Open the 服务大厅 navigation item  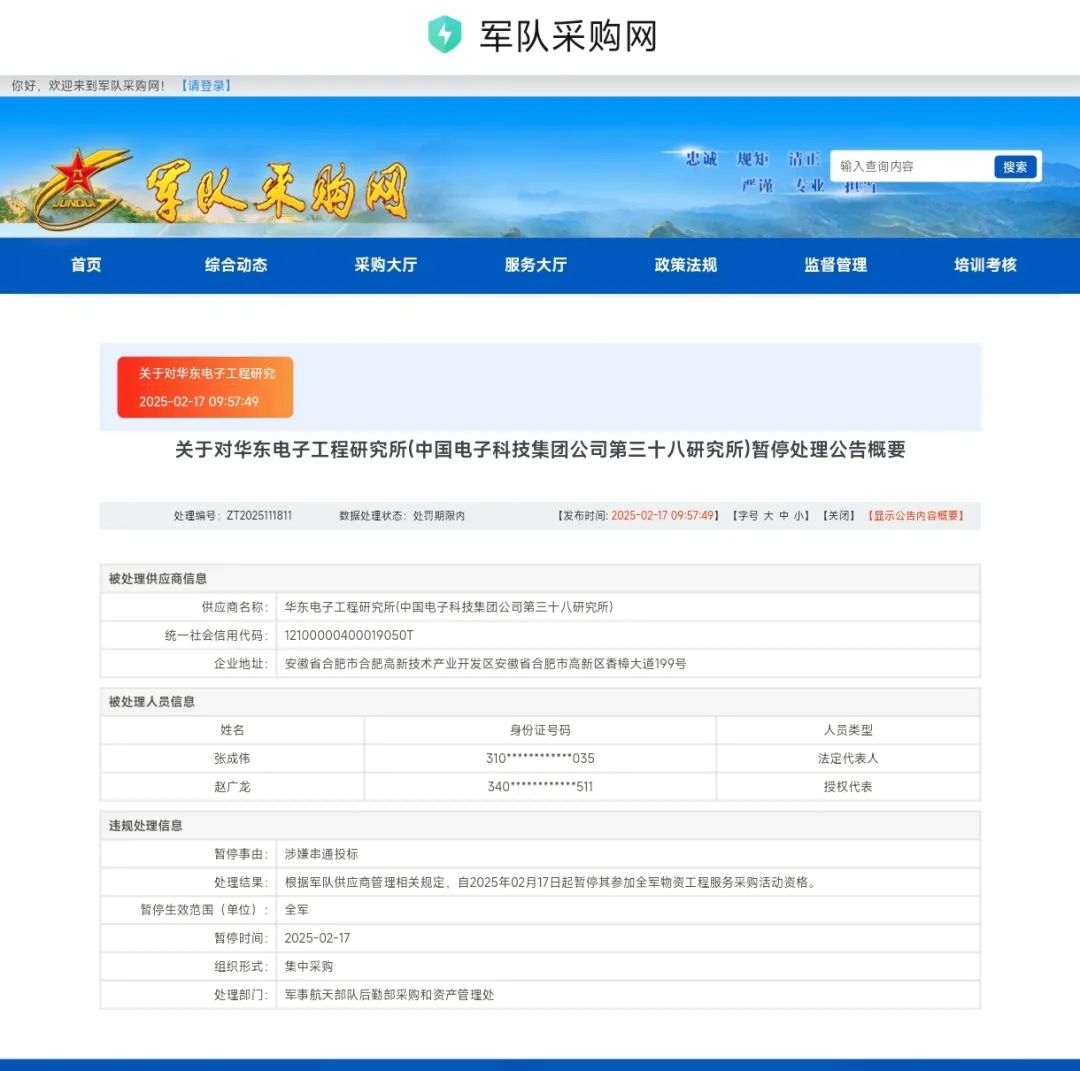point(536,265)
